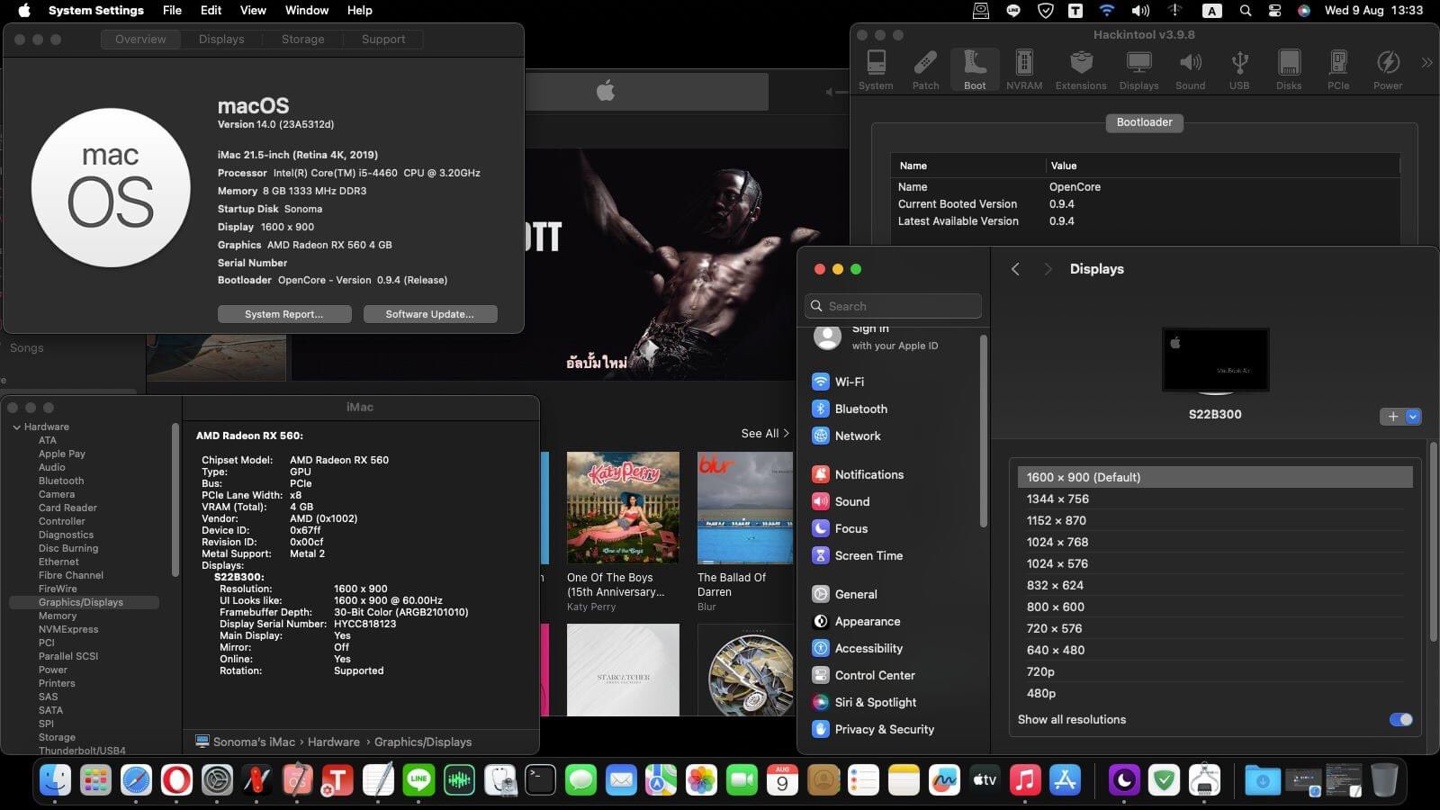Open the PCIe panel in Hackintool
Image resolution: width=1440 pixels, height=810 pixels.
[x=1337, y=70]
